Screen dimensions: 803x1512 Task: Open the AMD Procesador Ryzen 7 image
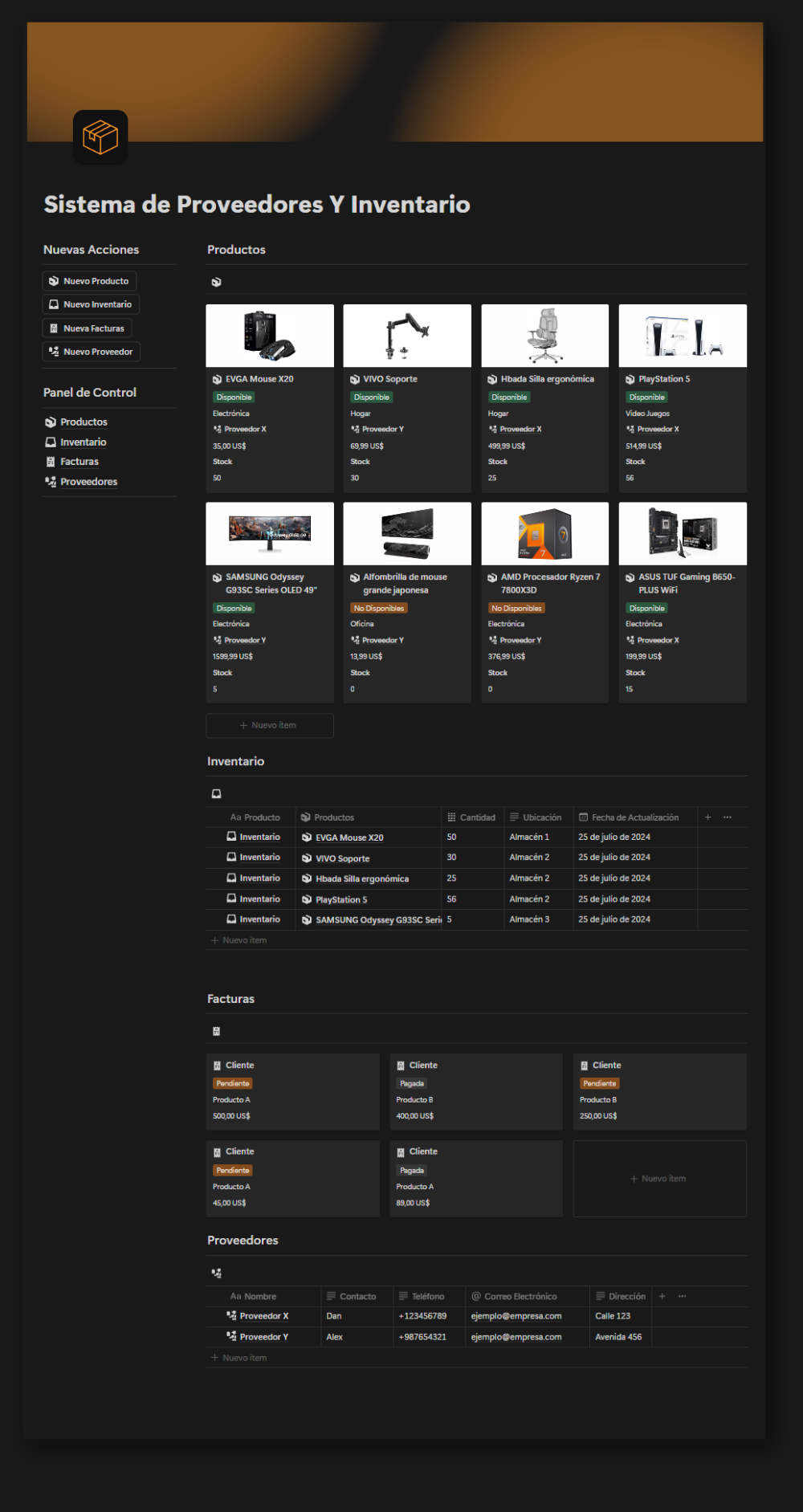545,534
